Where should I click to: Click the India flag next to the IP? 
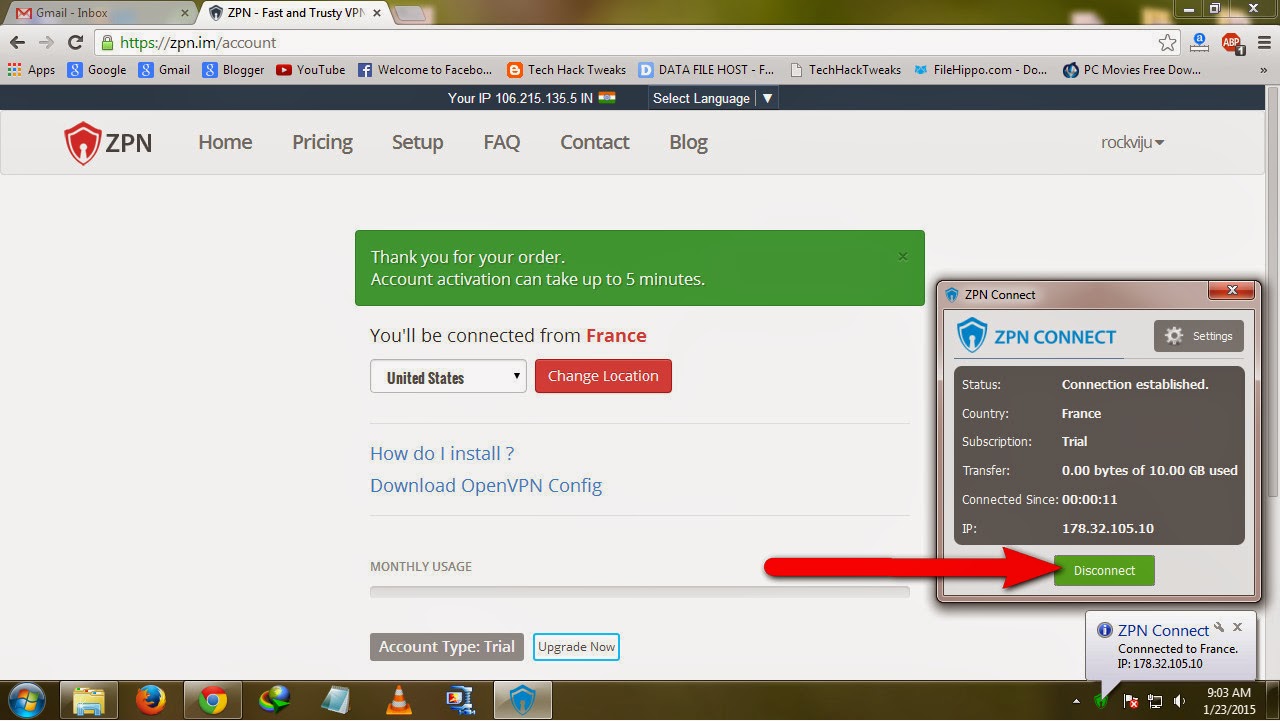tap(607, 98)
